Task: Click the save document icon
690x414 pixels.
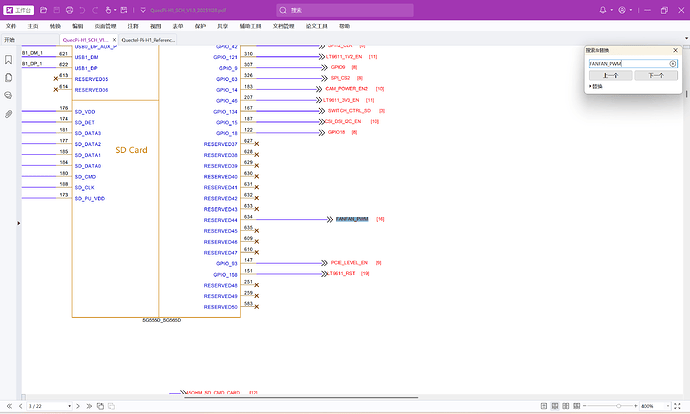Action: coord(56,10)
